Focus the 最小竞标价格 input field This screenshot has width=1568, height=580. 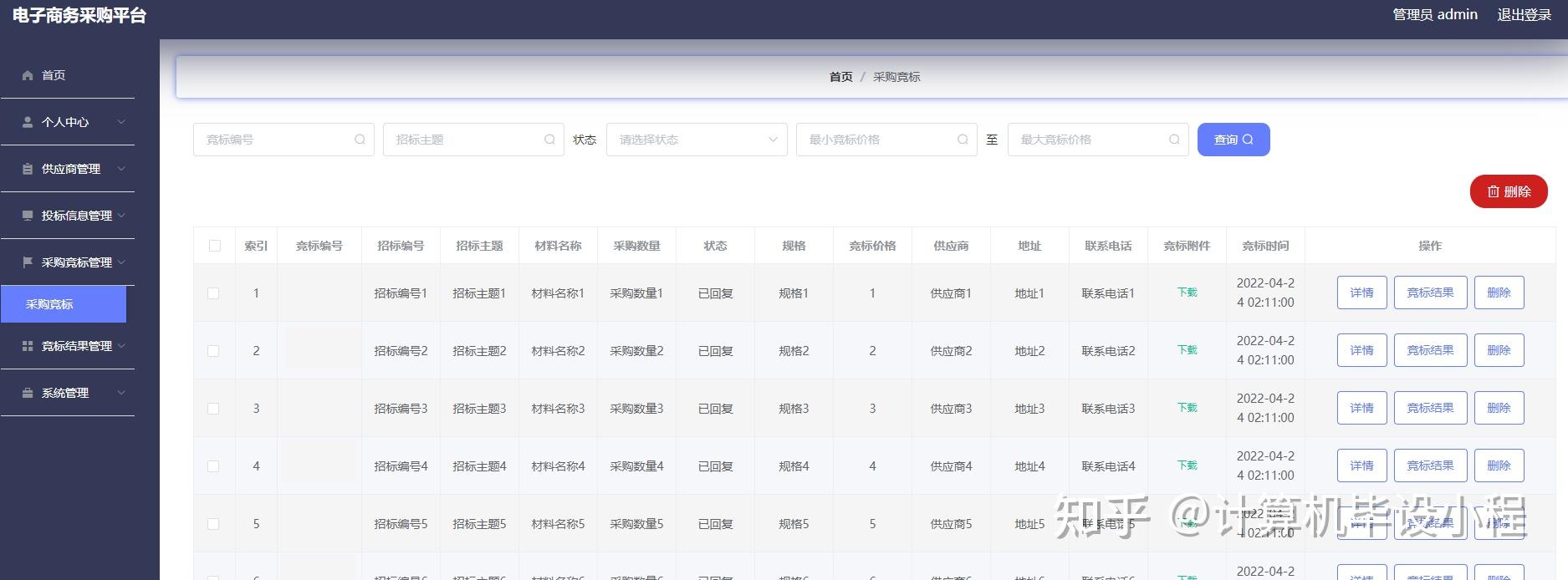(886, 140)
